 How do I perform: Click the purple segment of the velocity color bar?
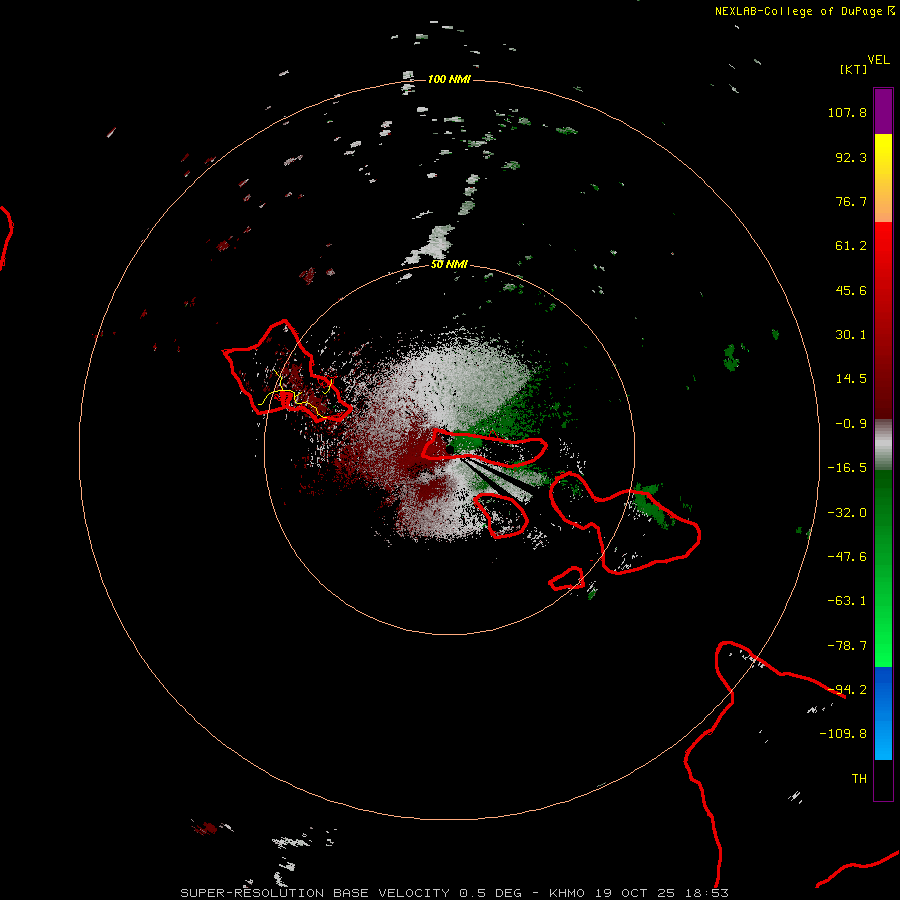883,111
